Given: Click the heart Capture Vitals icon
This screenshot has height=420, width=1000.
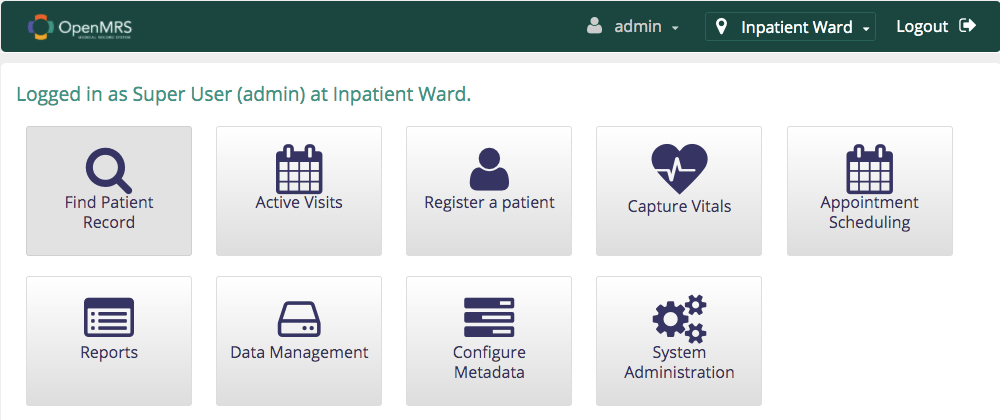Looking at the screenshot, I should pyautogui.click(x=679, y=169).
